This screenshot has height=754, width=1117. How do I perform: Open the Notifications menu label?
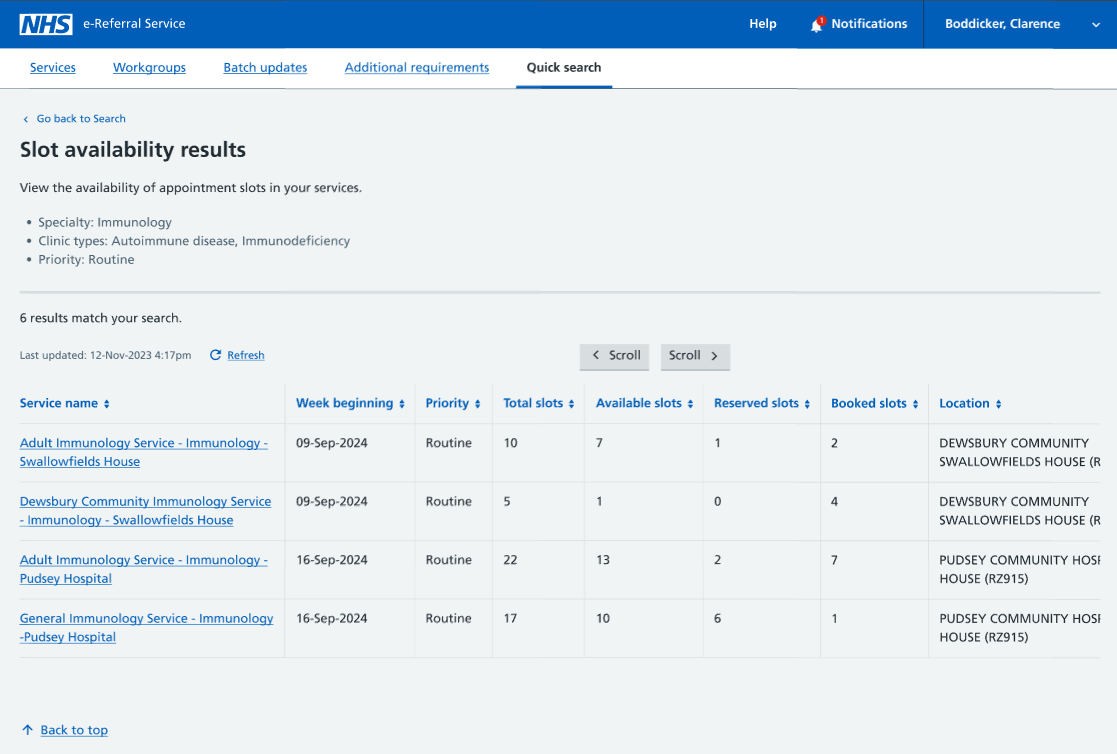point(869,24)
